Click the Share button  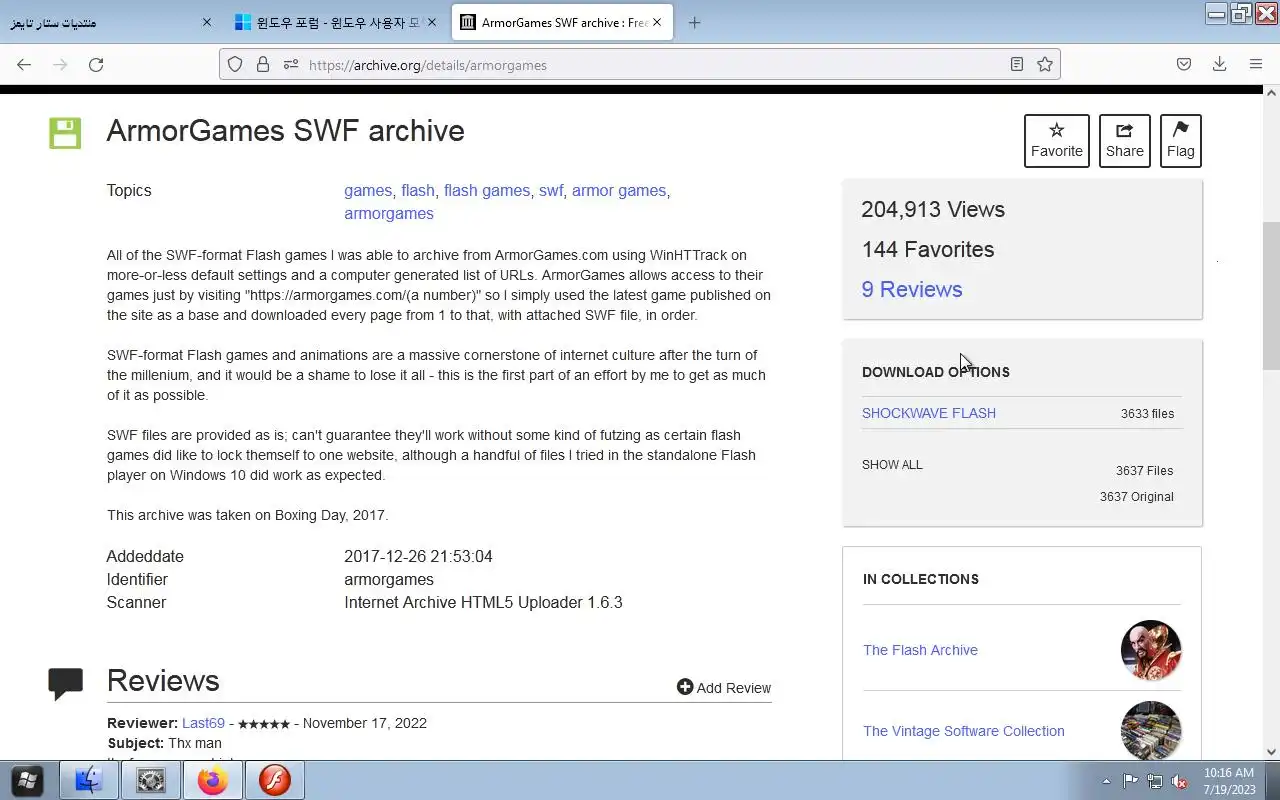coord(1125,141)
